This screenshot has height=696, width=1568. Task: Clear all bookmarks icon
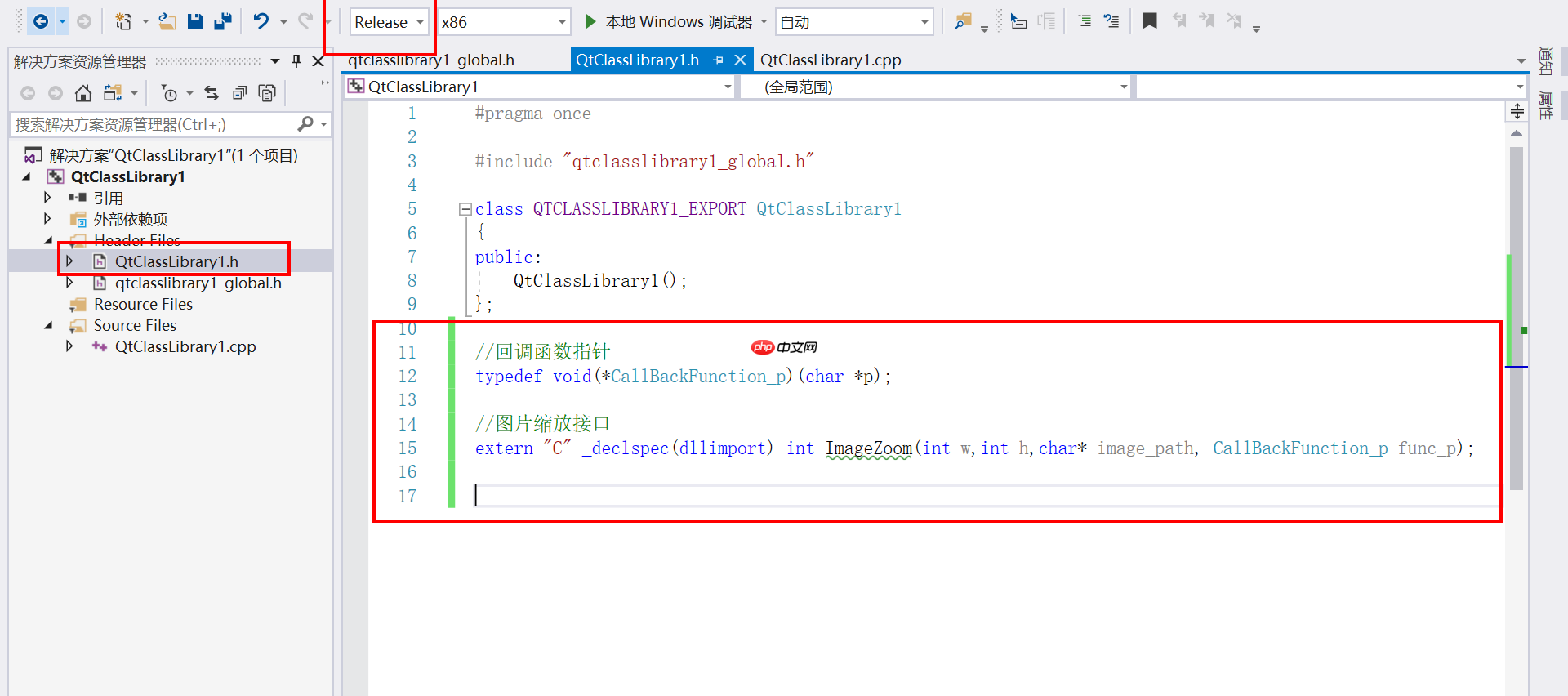(x=1234, y=21)
